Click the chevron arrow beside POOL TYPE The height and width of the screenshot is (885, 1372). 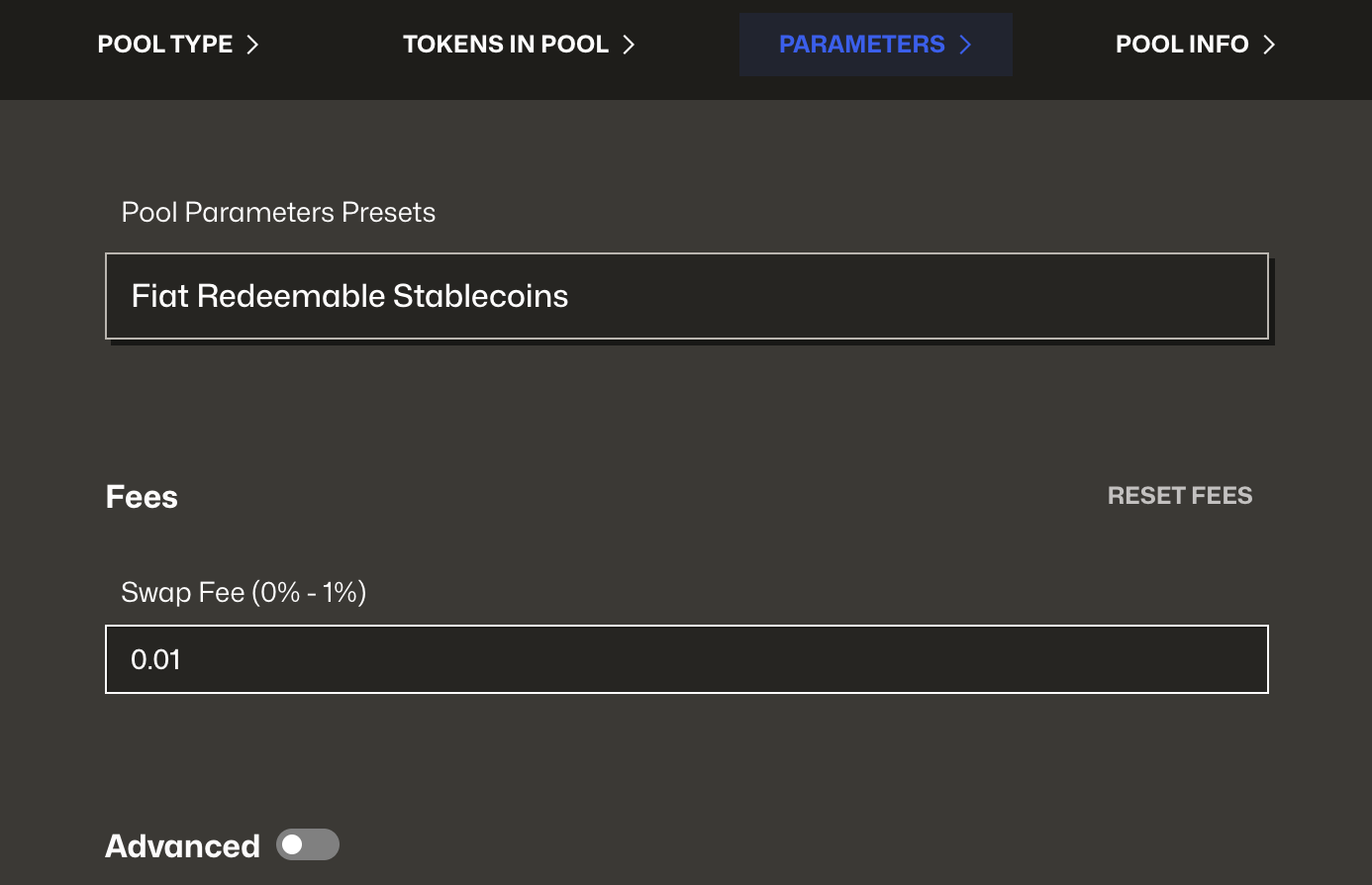click(x=252, y=45)
